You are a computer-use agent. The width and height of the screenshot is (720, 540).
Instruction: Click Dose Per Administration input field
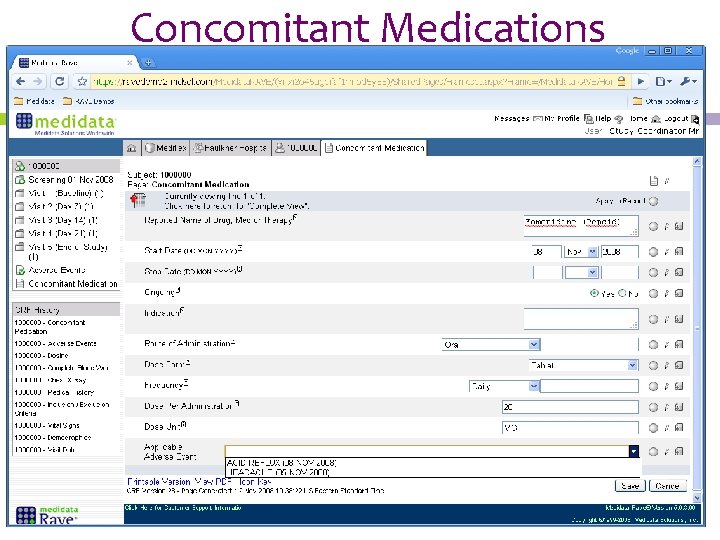click(570, 407)
